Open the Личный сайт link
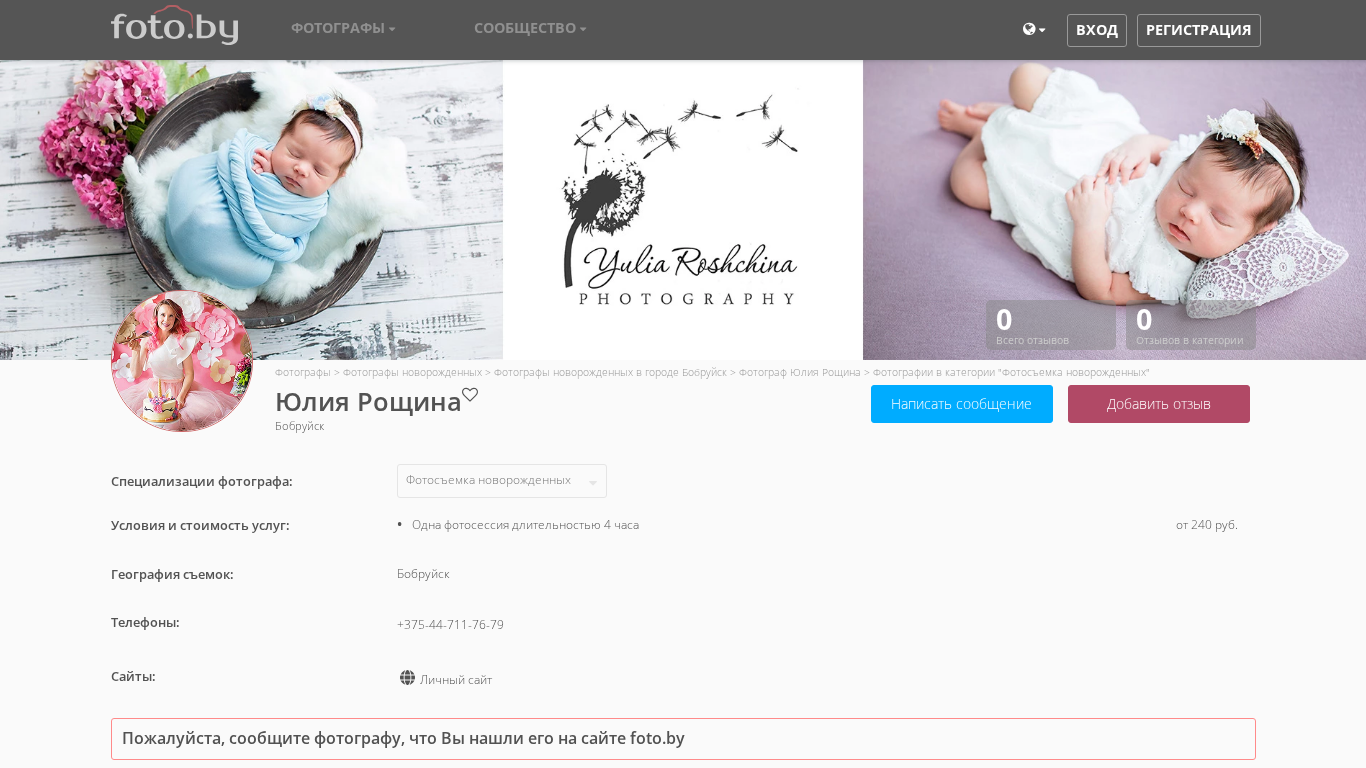 pos(456,680)
